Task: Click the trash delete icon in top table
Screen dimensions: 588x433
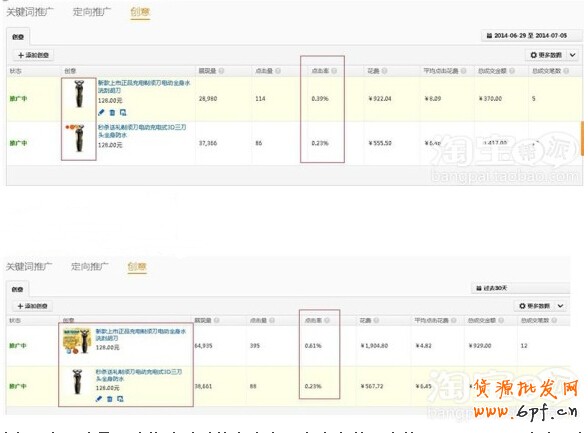Action: pyautogui.click(x=112, y=112)
